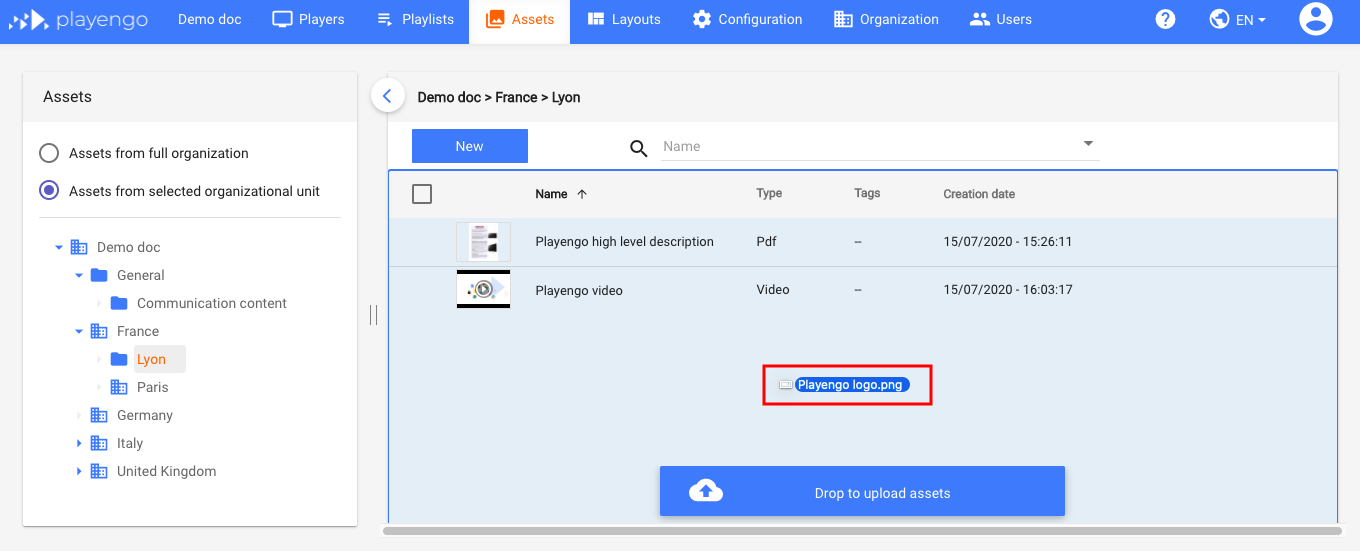Collapse the Demo doc tree node

[59, 247]
